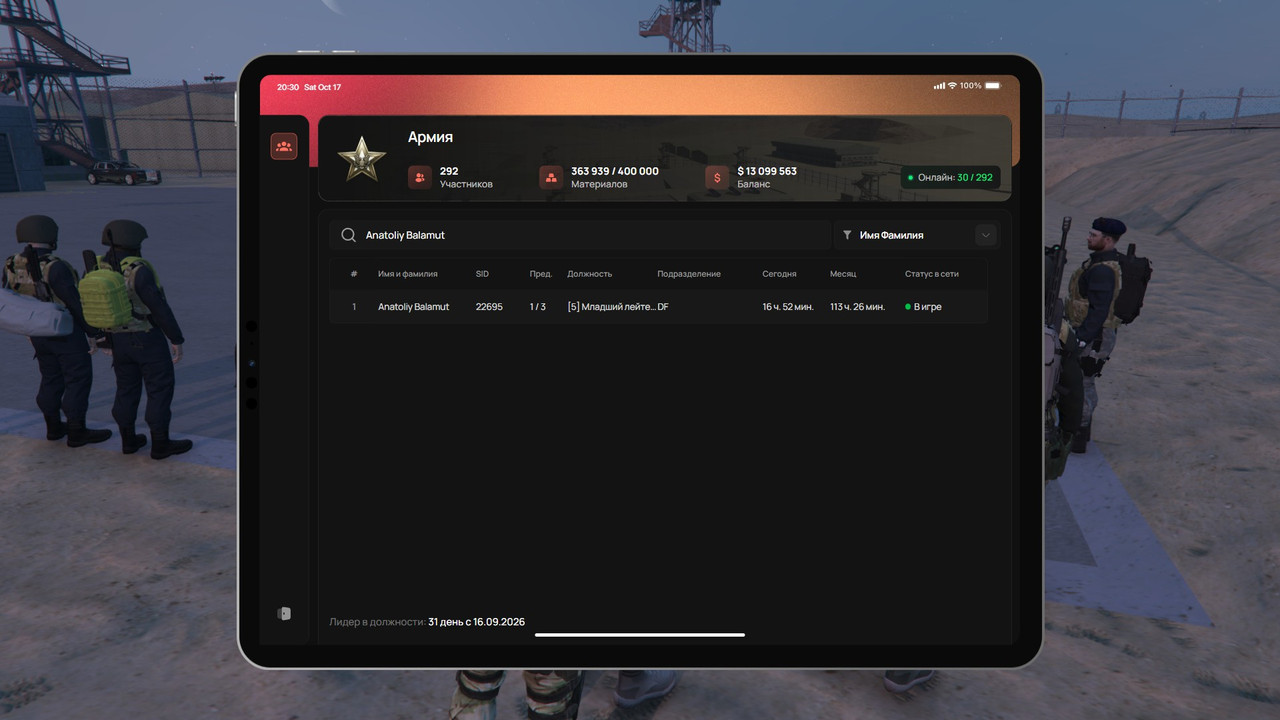Click the tablet battery indicator
This screenshot has width=1280, height=720.
(x=992, y=86)
